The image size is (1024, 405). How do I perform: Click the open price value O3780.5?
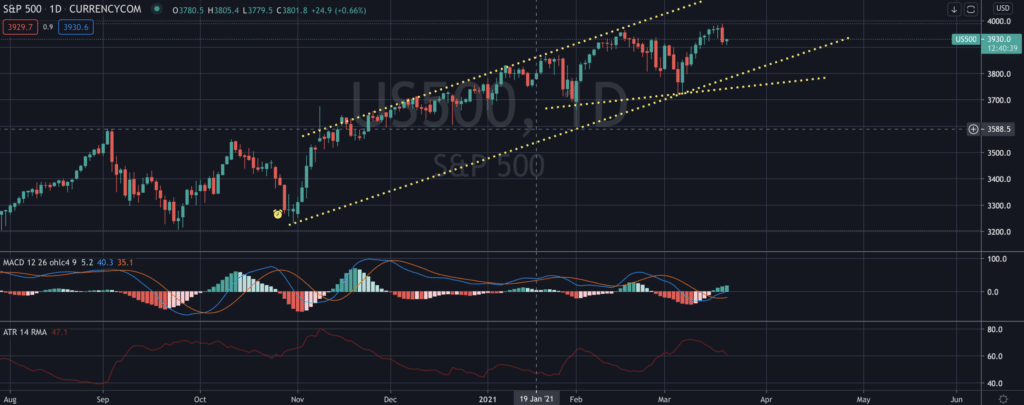pos(189,10)
